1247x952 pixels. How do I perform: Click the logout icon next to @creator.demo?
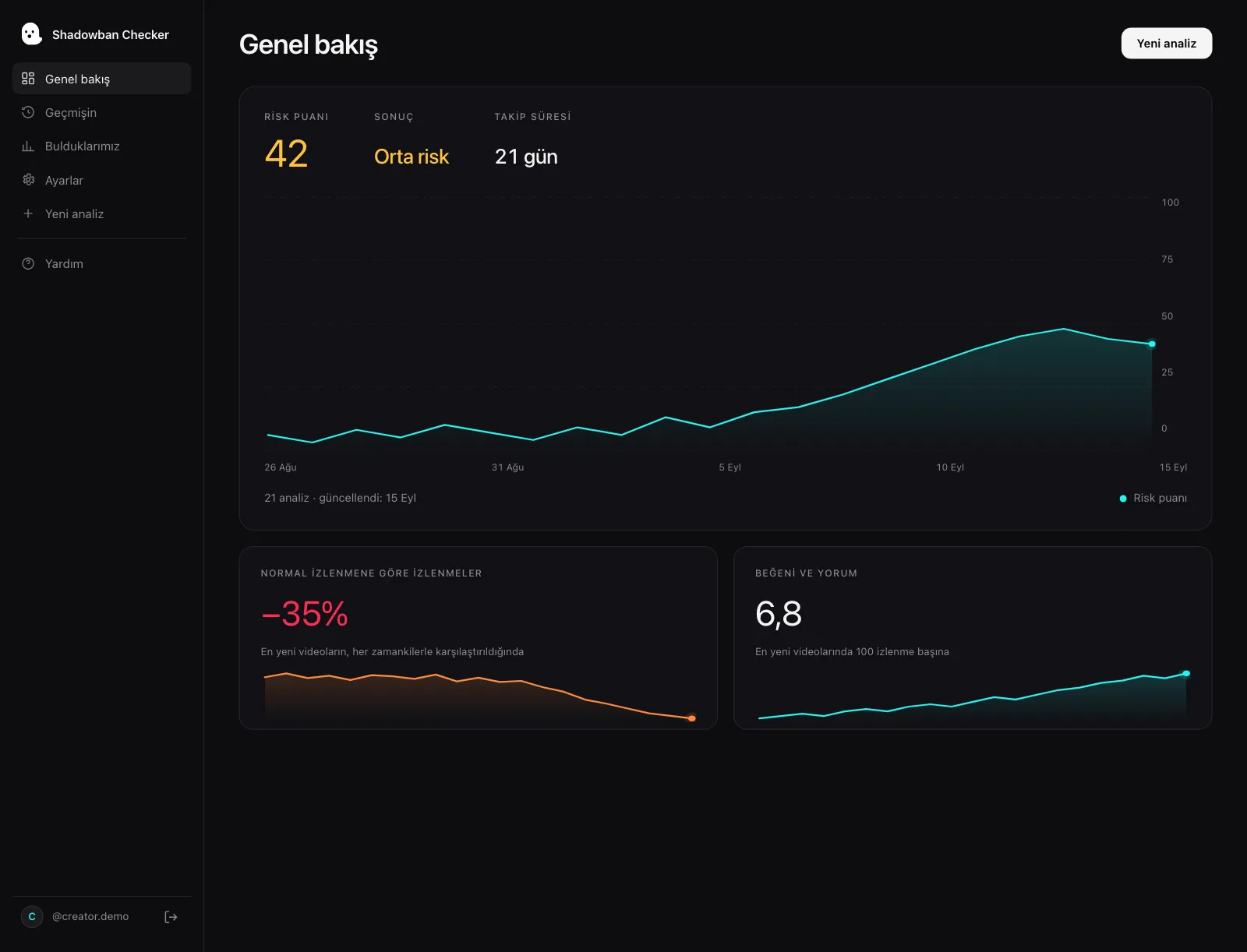click(171, 917)
